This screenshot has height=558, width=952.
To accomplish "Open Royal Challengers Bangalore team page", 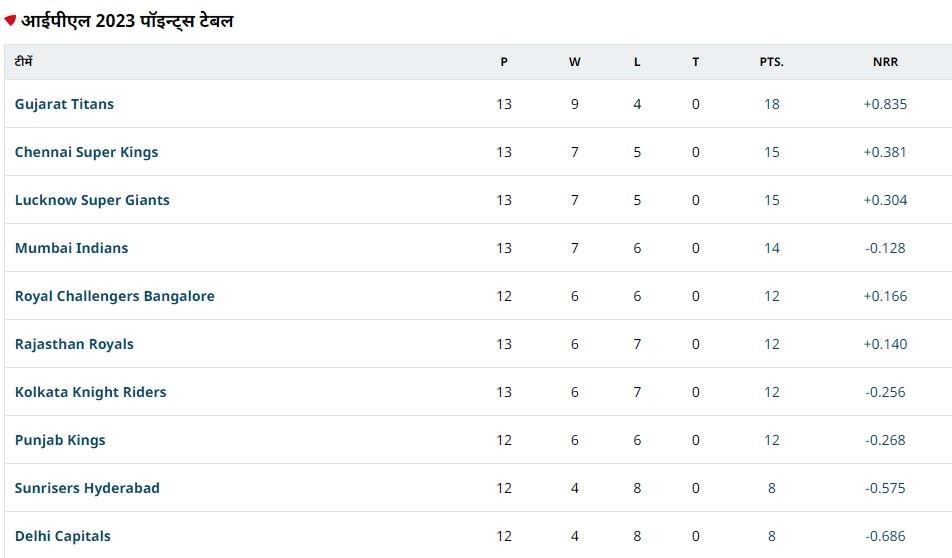I will [114, 296].
